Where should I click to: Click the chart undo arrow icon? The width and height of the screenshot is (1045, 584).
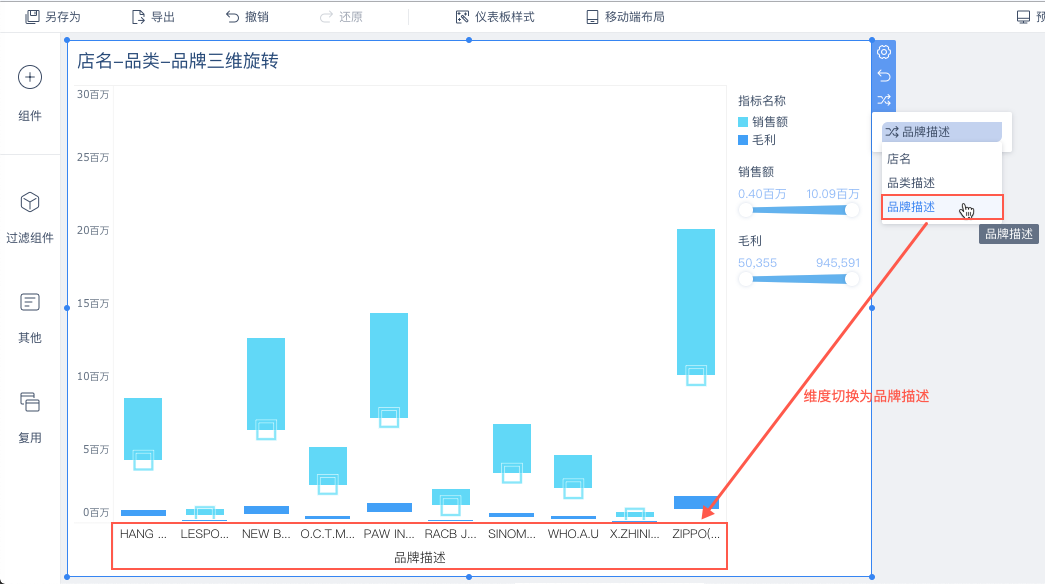(x=884, y=76)
